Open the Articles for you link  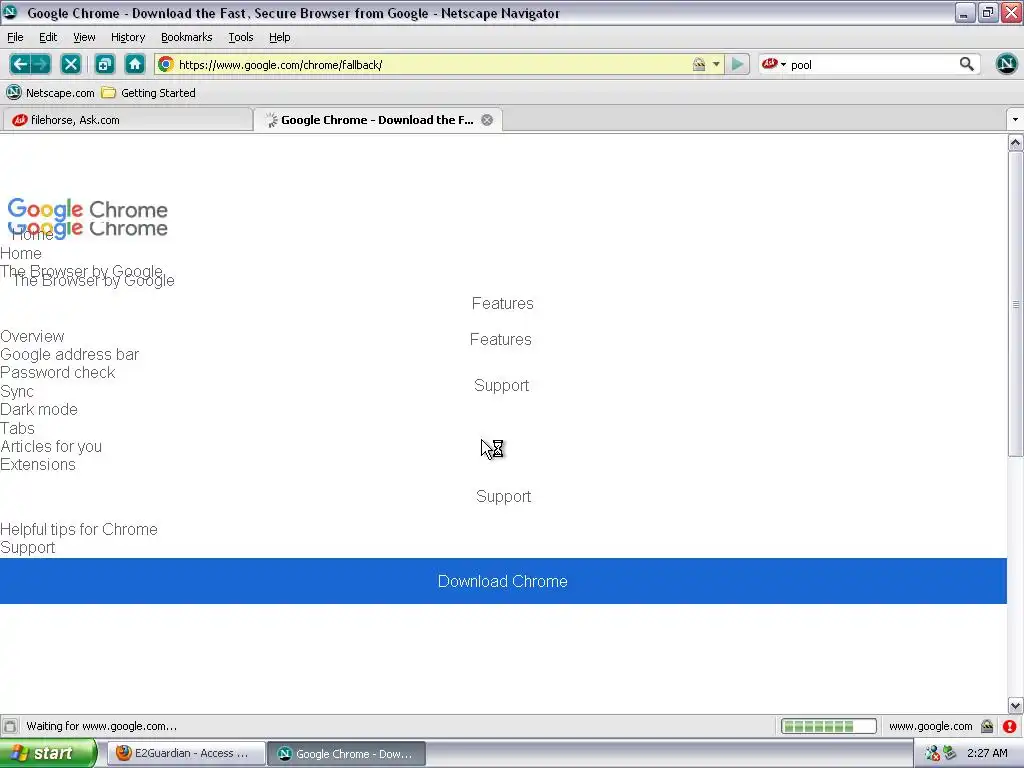click(51, 447)
